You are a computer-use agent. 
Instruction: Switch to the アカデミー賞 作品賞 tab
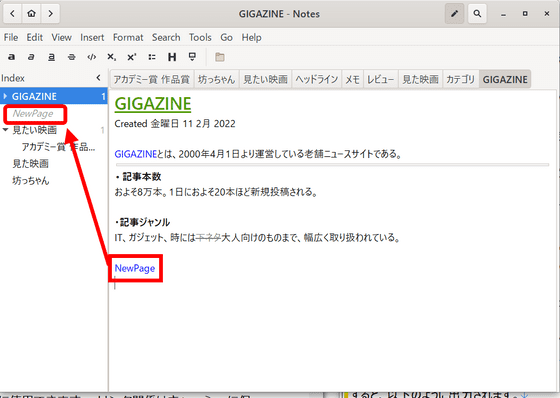(151, 79)
